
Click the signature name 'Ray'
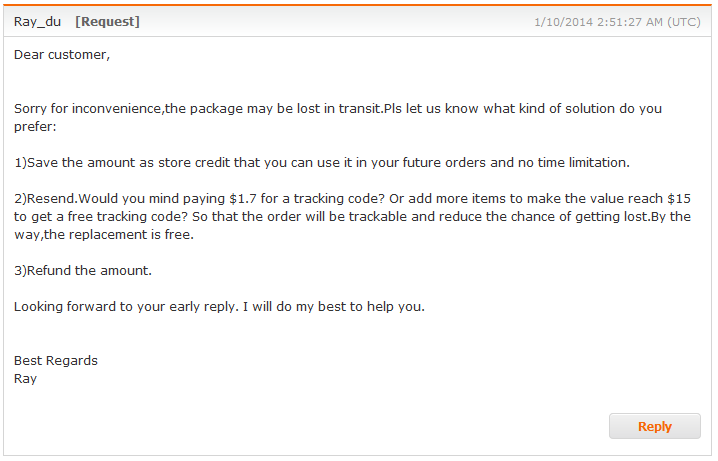pos(25,378)
